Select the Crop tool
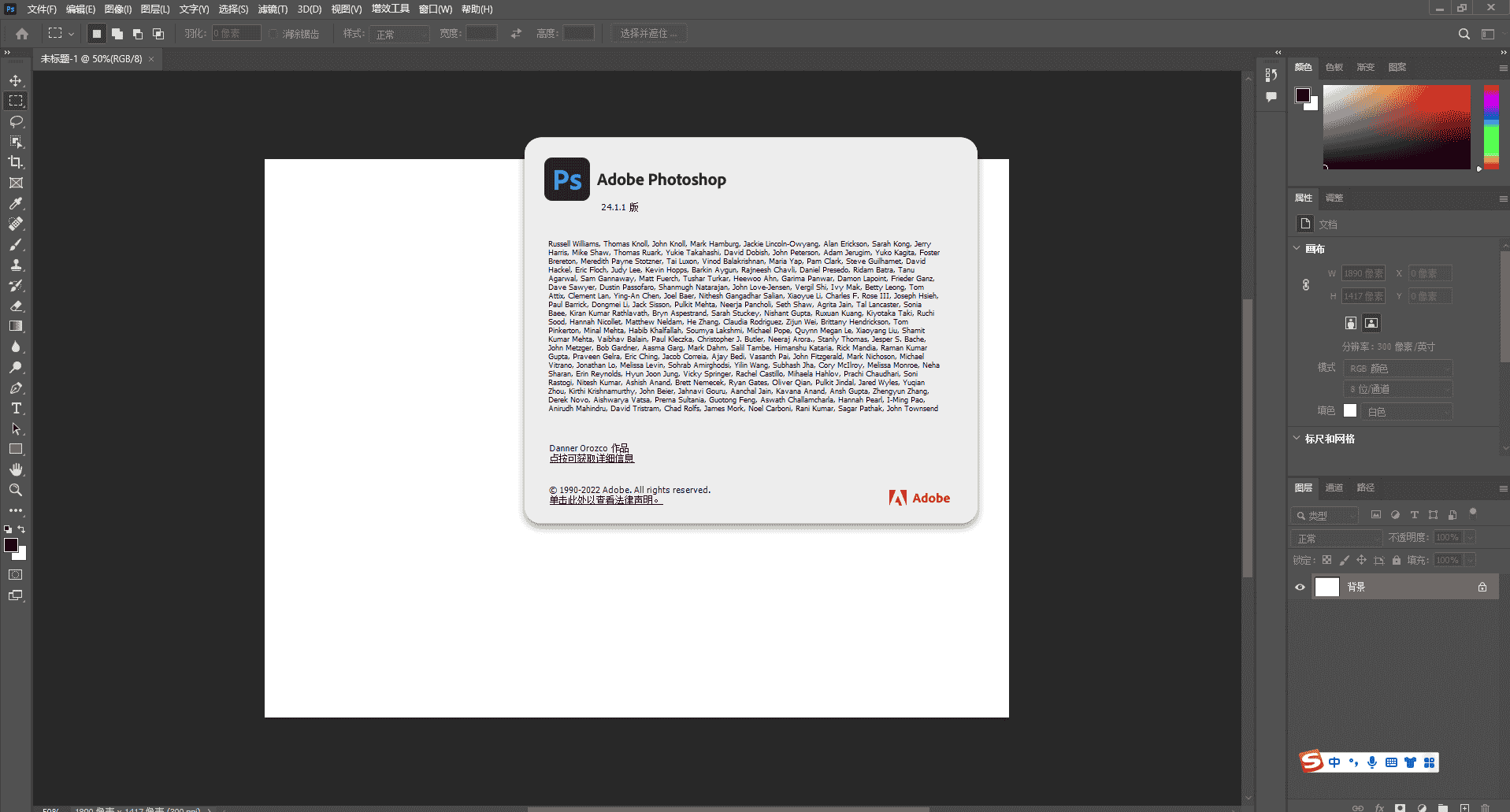 pos(16,162)
